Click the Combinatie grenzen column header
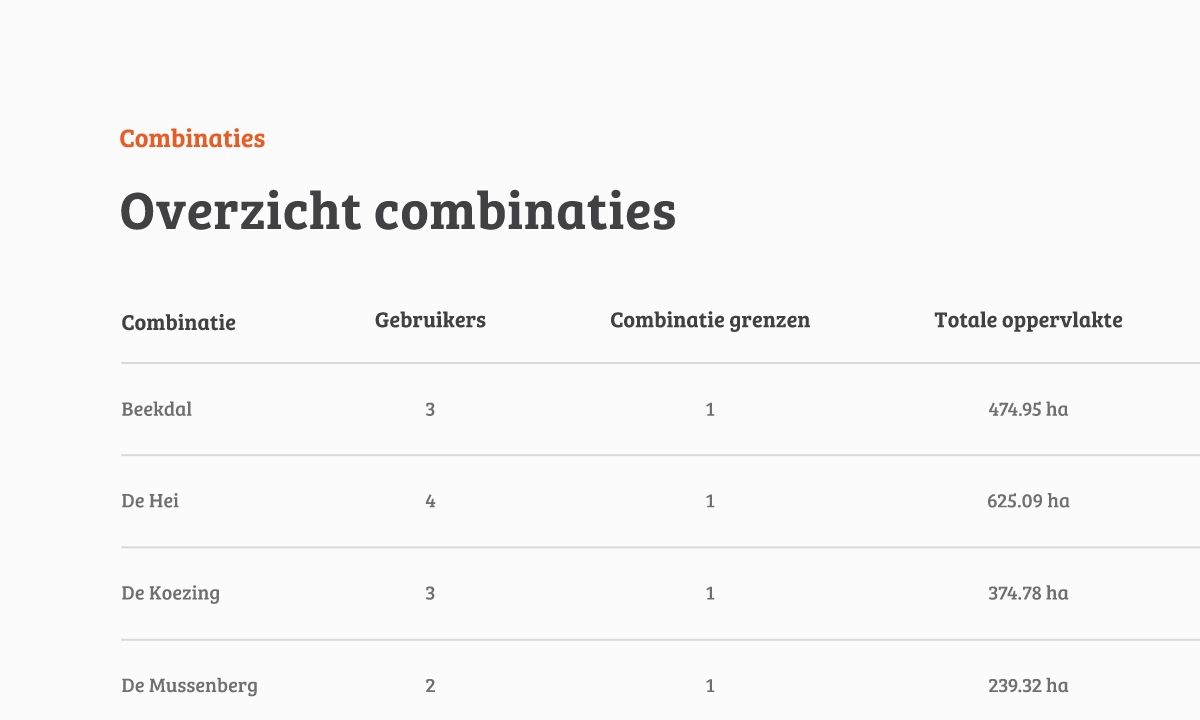The width and height of the screenshot is (1200, 720). 710,320
